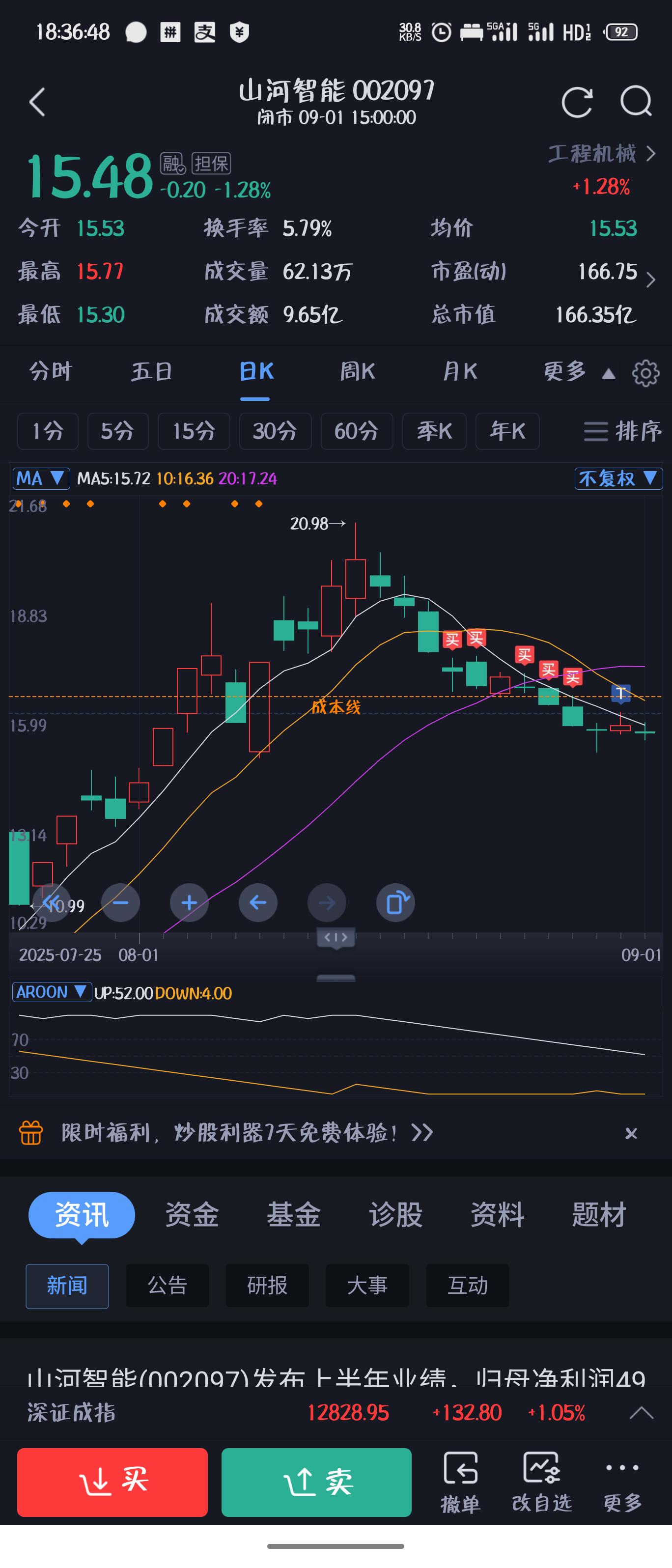The image size is (672, 1568).
Task: Select the 年K yearly option
Action: point(507,431)
